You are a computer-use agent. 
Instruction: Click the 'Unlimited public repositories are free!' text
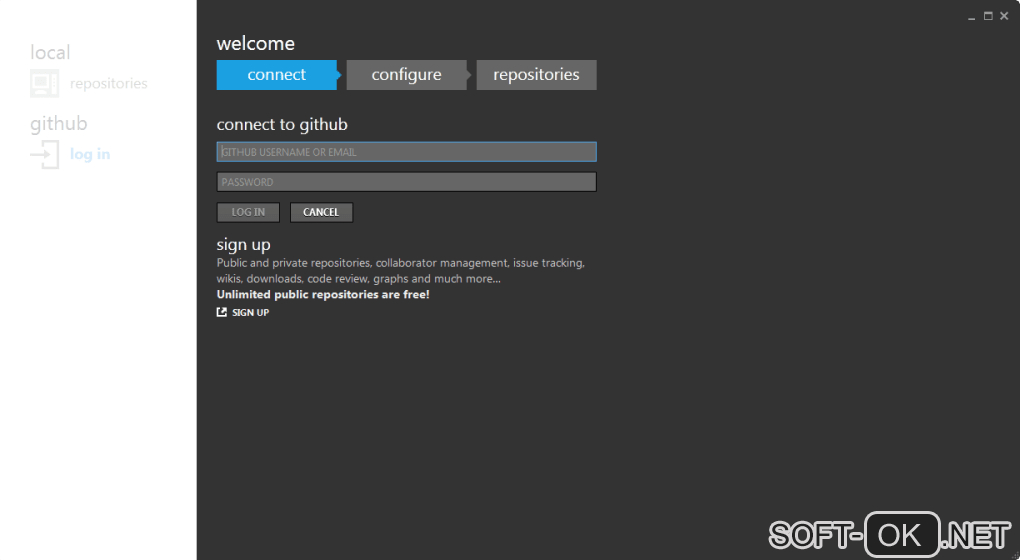[x=323, y=295]
